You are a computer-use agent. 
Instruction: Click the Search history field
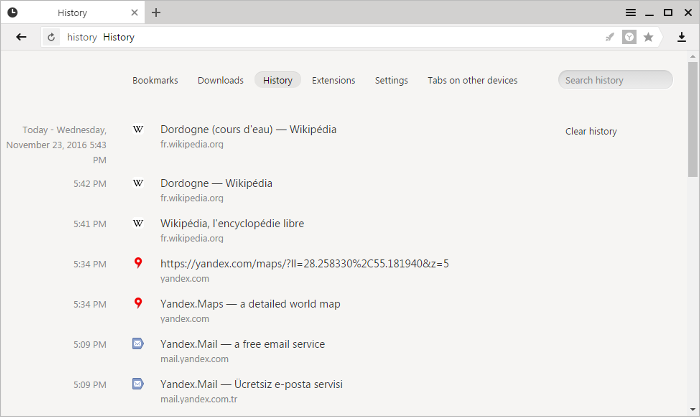point(615,80)
